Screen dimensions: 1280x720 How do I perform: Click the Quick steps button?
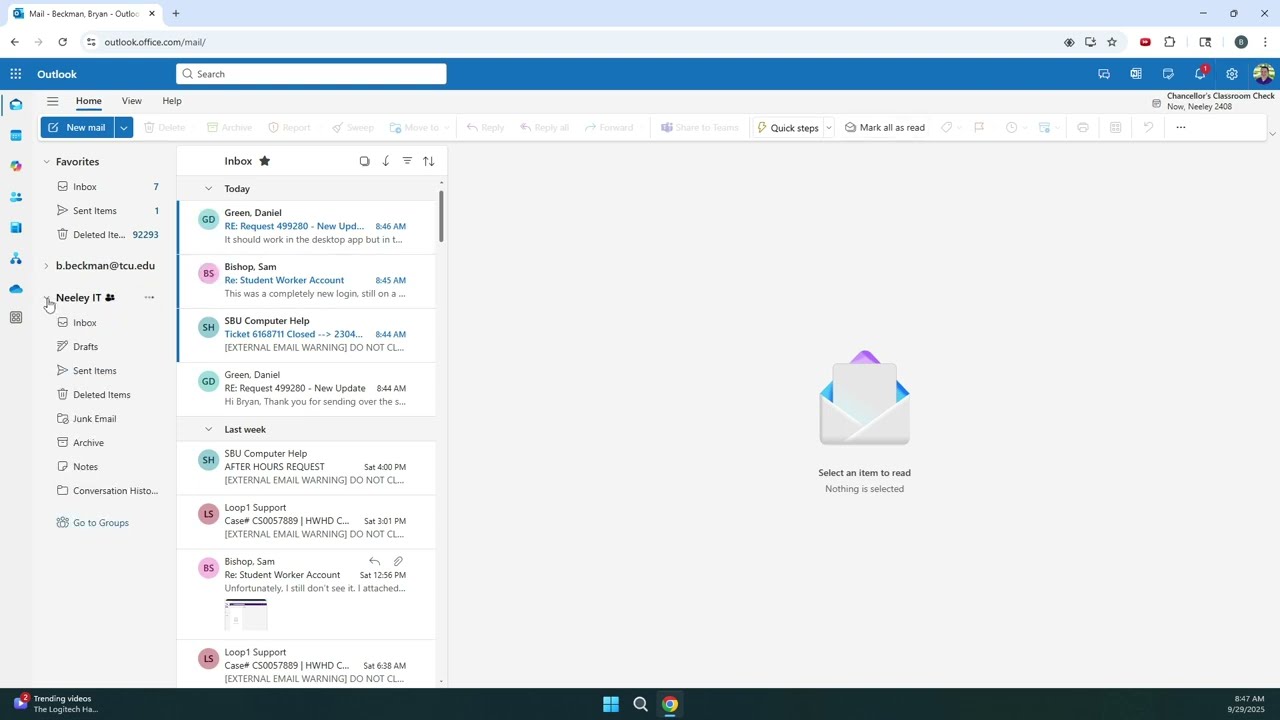[787, 128]
